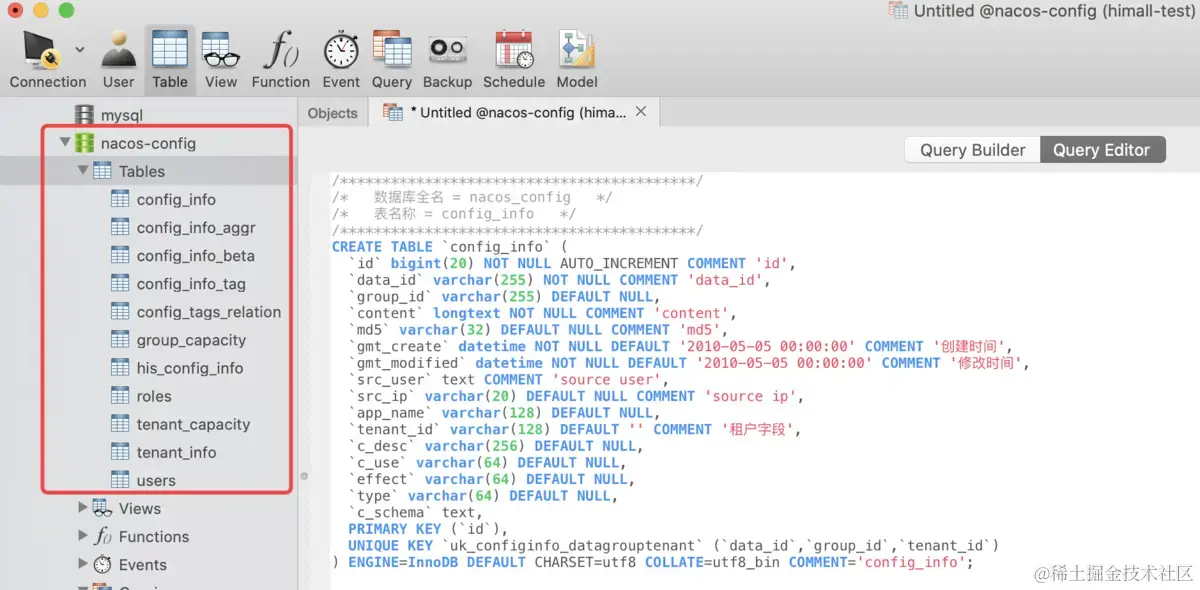Click the Tables folder icon
This screenshot has width=1200, height=590.
click(x=102, y=171)
